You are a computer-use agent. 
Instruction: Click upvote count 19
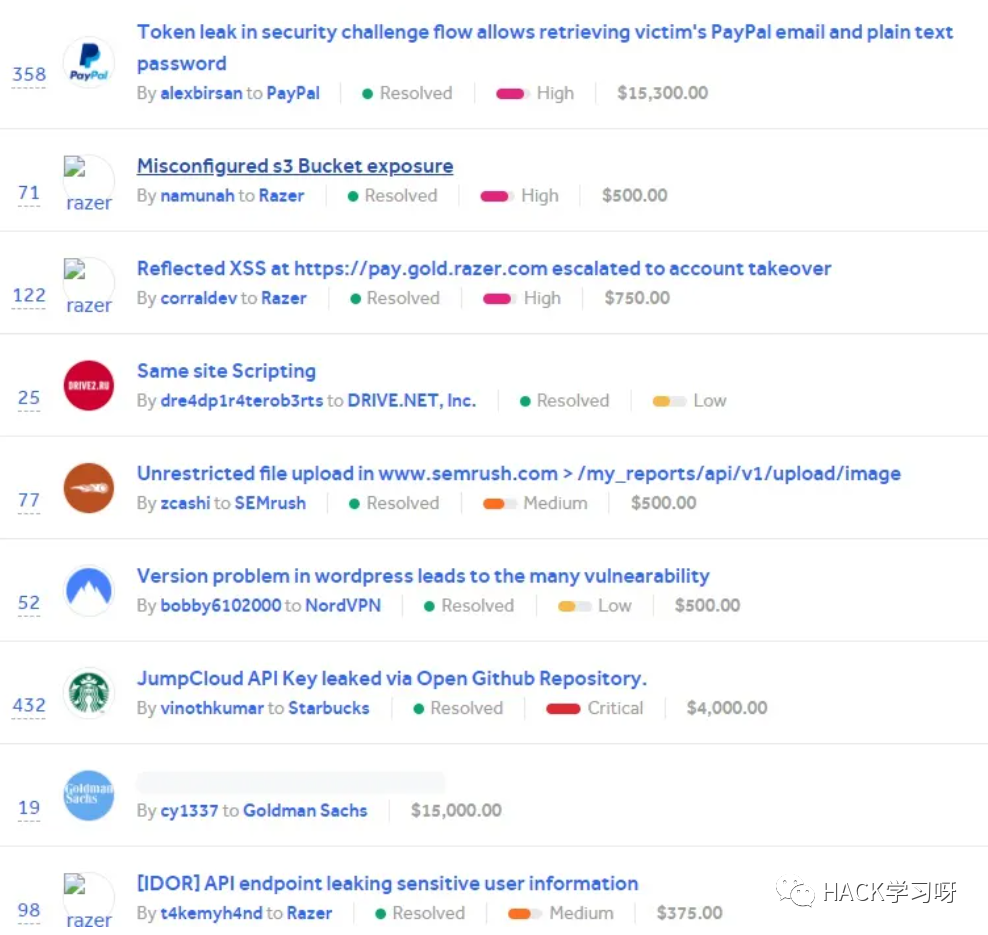[29, 808]
